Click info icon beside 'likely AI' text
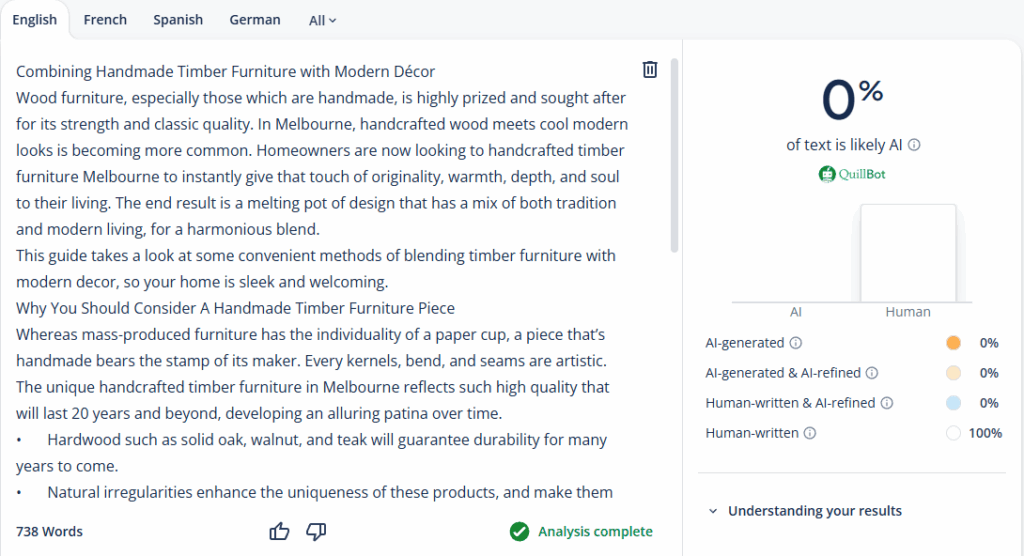 point(914,145)
